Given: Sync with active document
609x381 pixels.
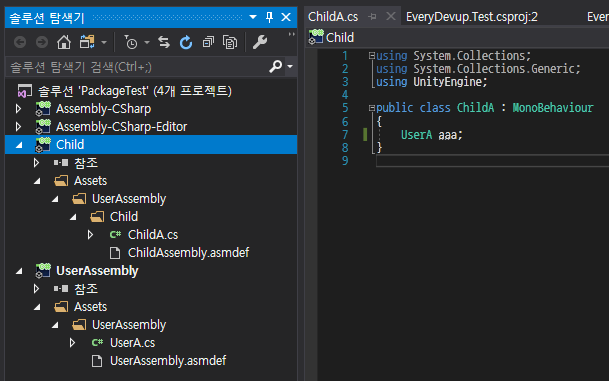Looking at the screenshot, I should coord(164,42).
